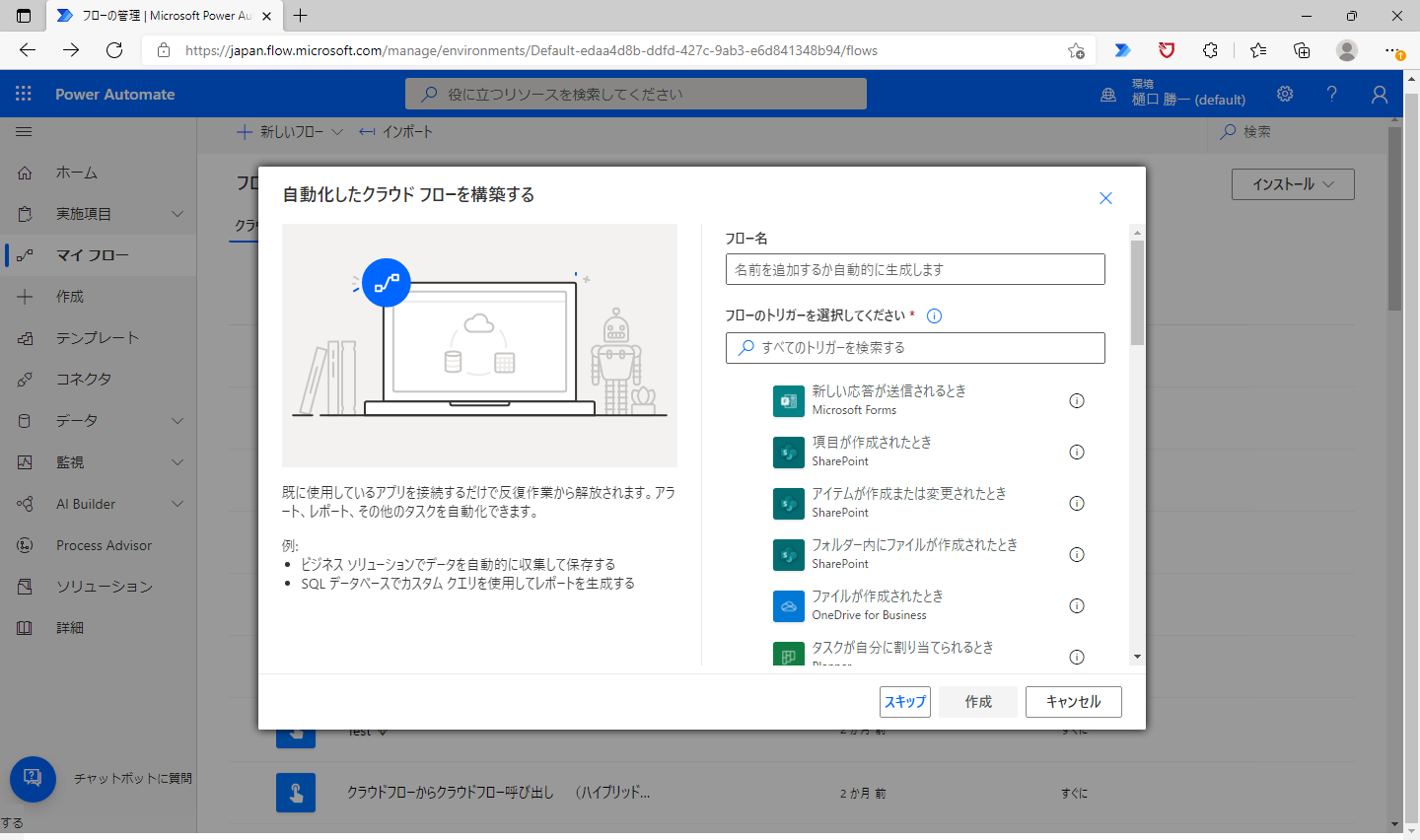Open a new browser tab

click(301, 16)
